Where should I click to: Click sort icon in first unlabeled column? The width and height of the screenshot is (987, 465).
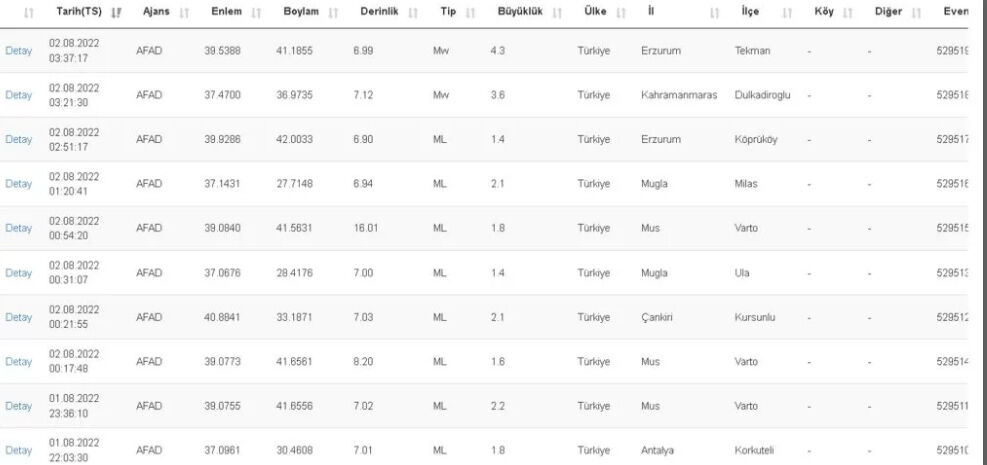coord(28,13)
